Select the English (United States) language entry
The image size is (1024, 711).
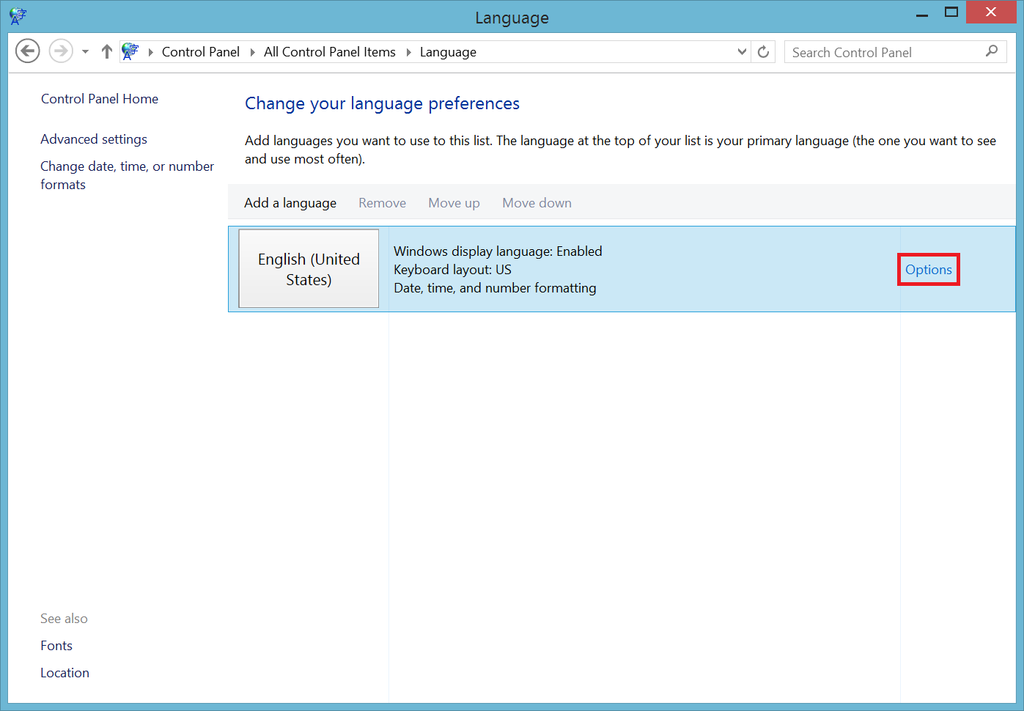[308, 268]
